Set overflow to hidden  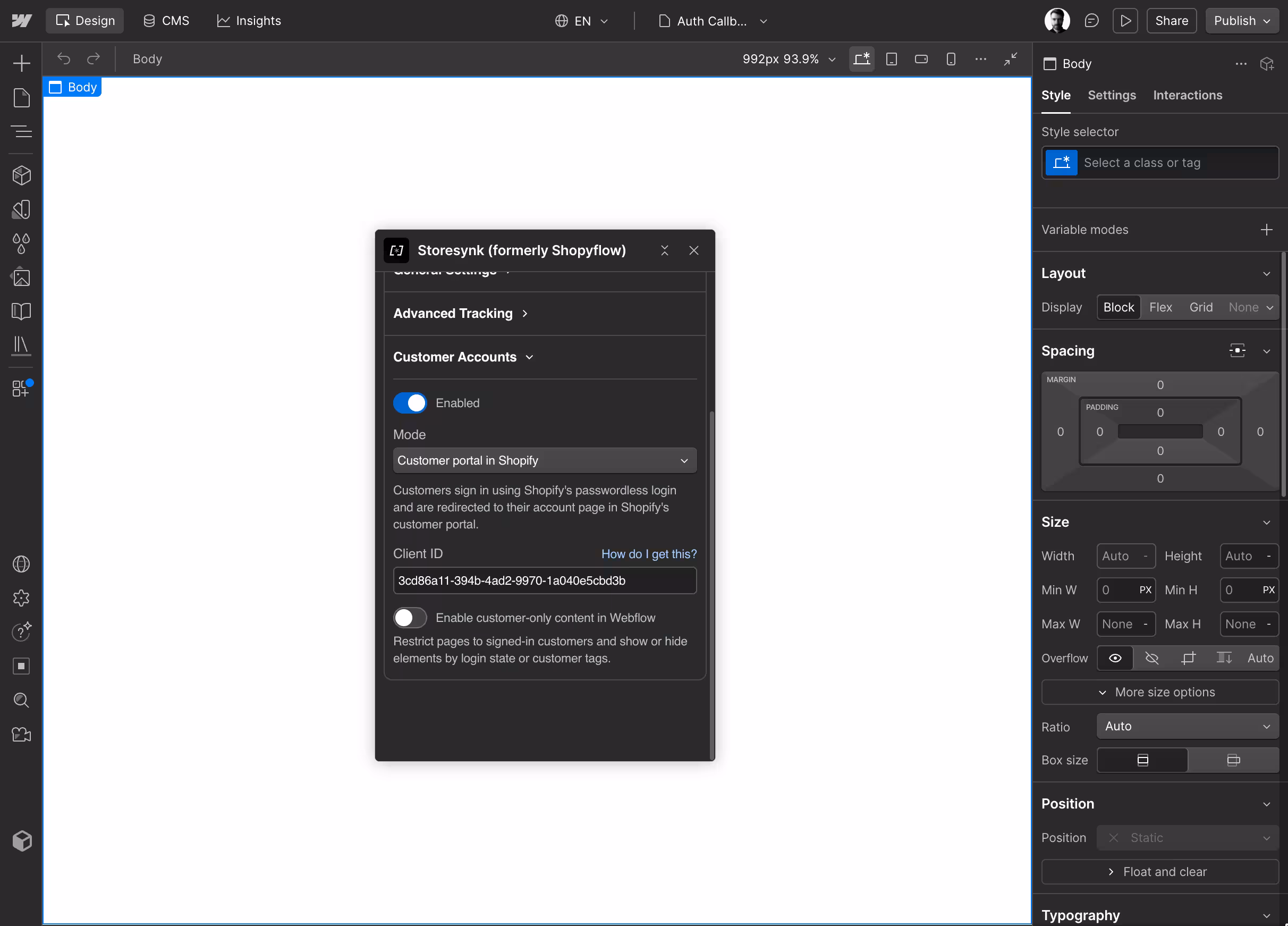[1151, 658]
